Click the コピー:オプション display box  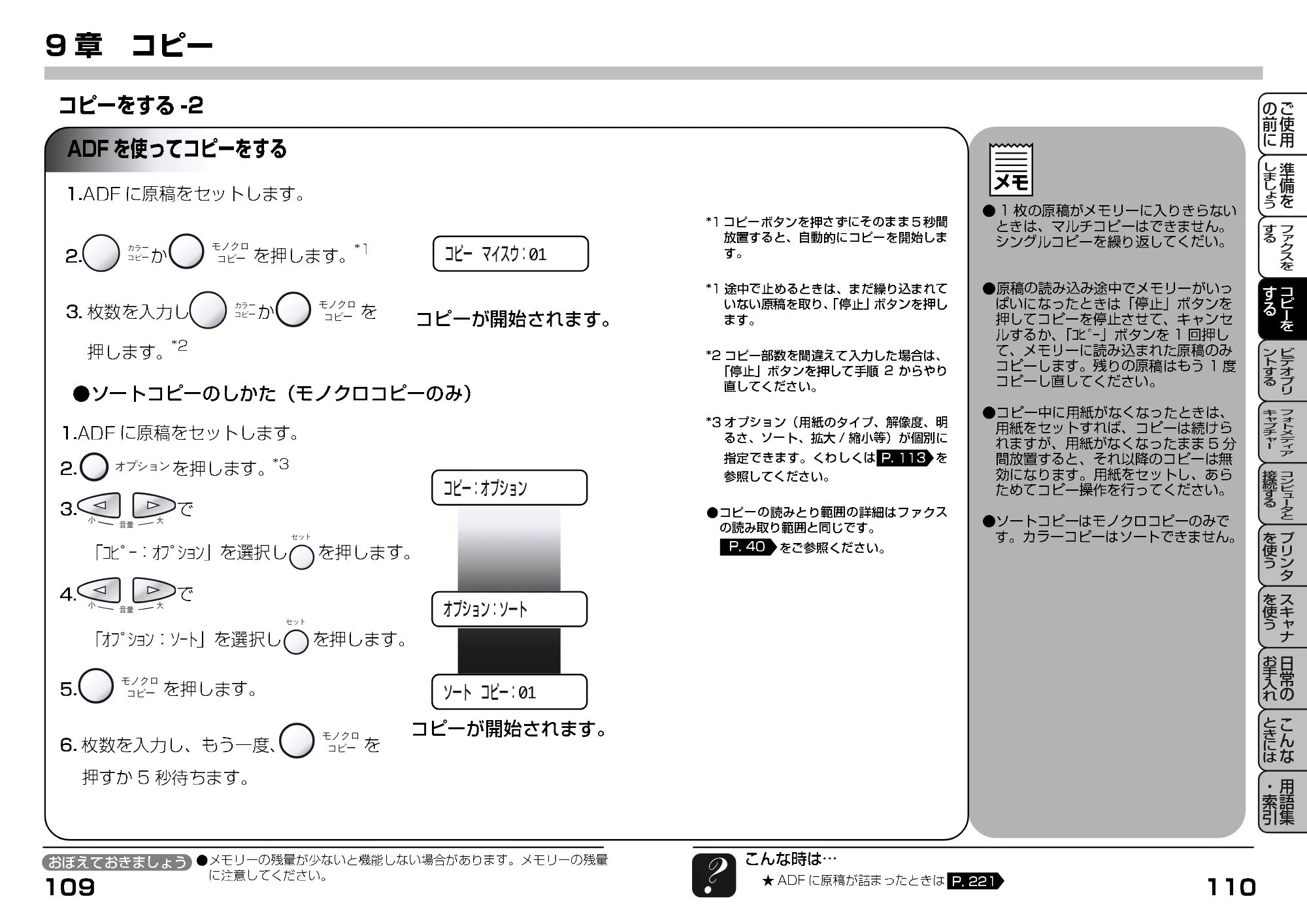click(x=509, y=487)
